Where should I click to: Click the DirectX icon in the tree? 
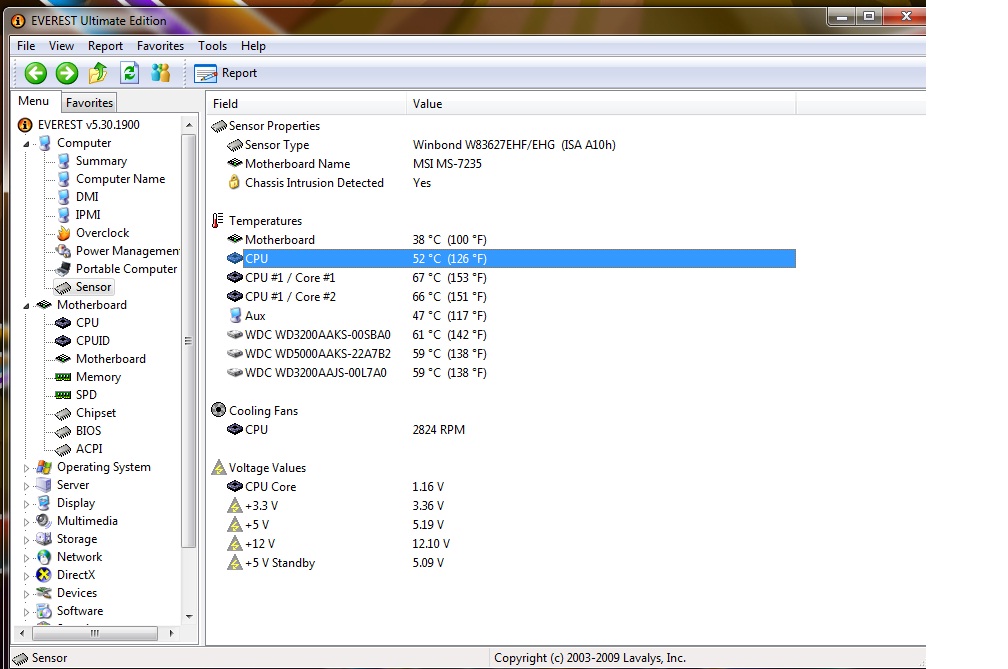coord(44,575)
